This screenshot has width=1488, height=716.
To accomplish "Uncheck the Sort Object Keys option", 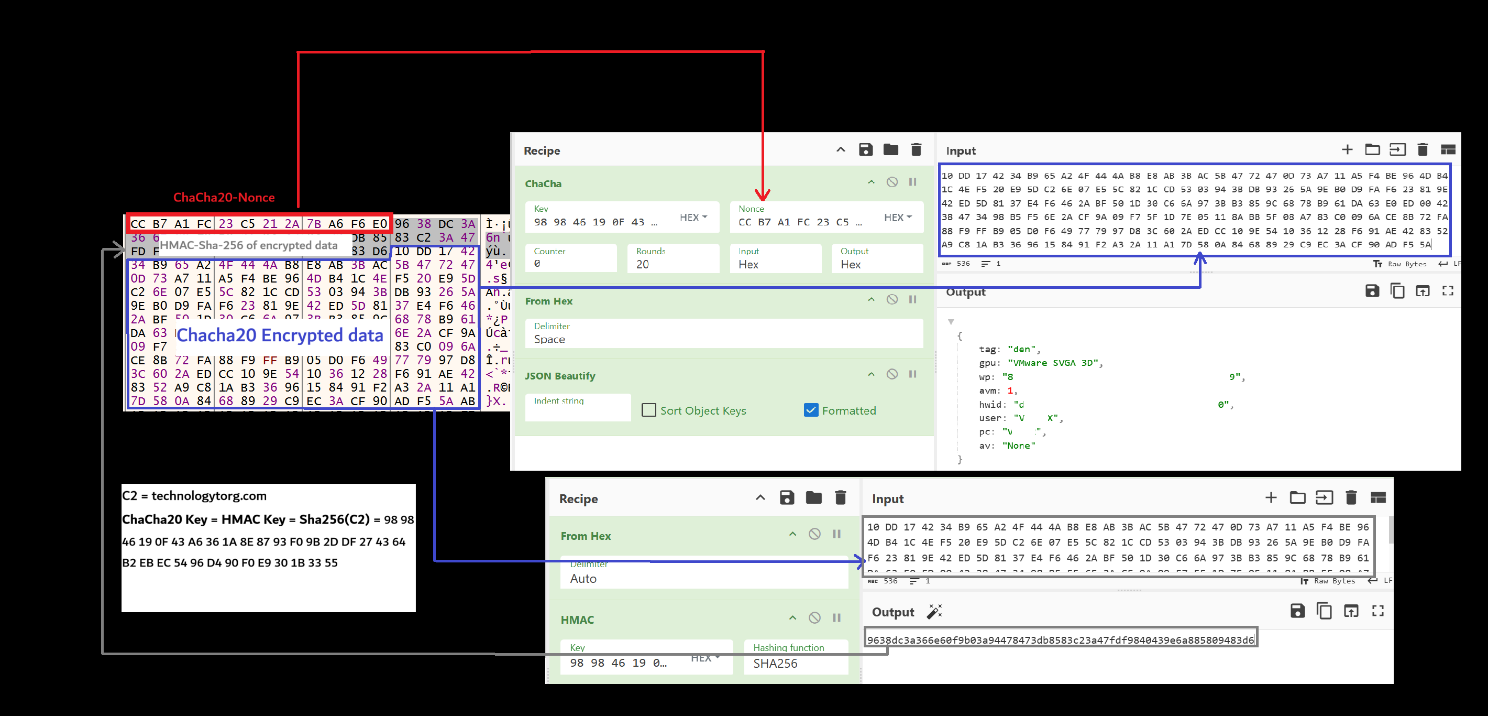I will [649, 410].
